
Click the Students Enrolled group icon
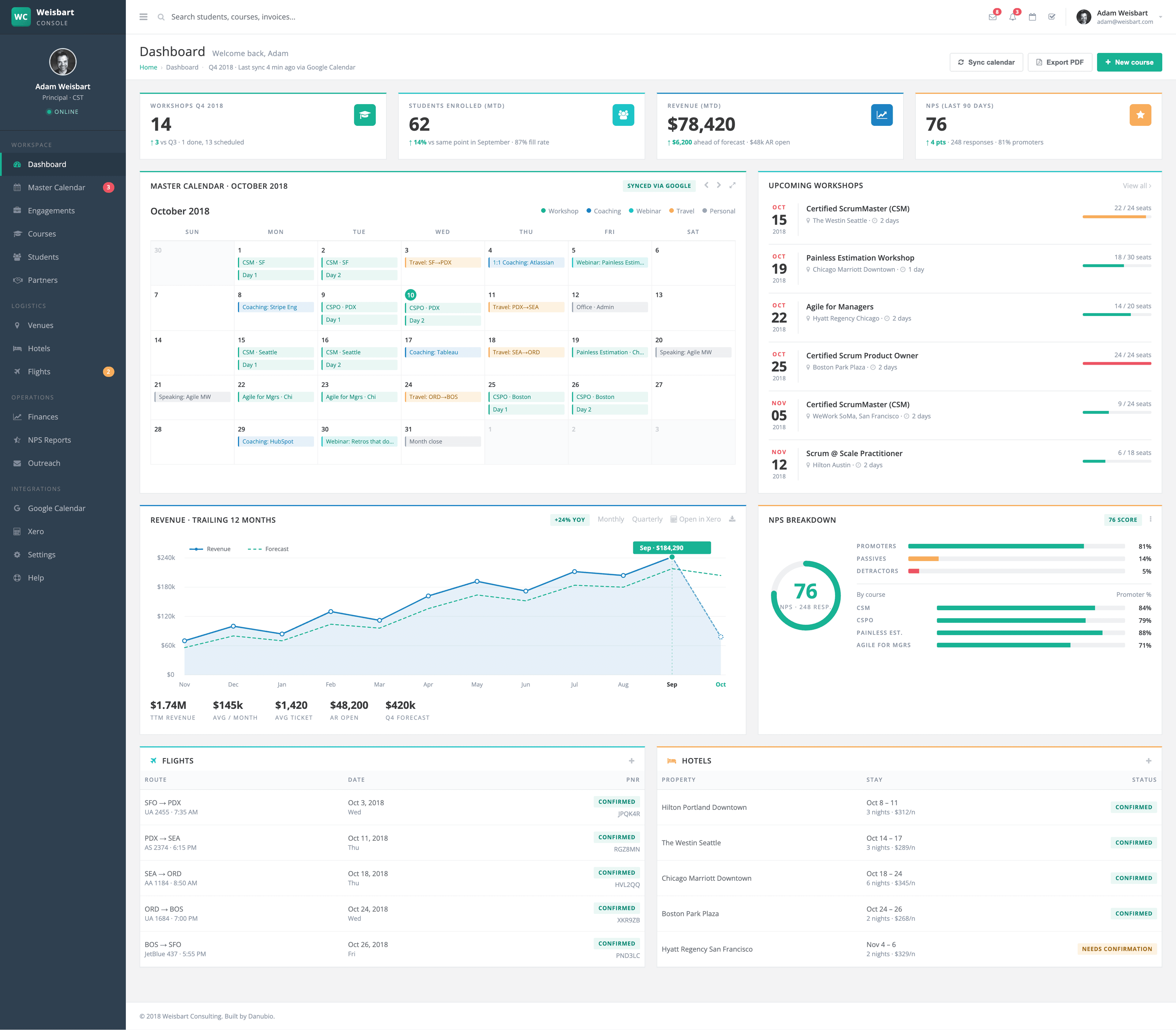[x=623, y=115]
